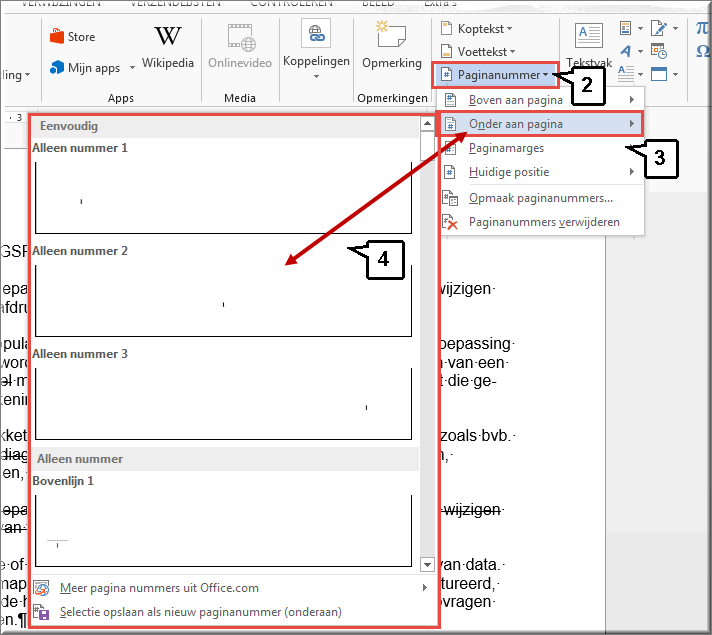Viewport: 712px width, 635px height.
Task: Add a new Opmerking comment
Action: coord(392,45)
